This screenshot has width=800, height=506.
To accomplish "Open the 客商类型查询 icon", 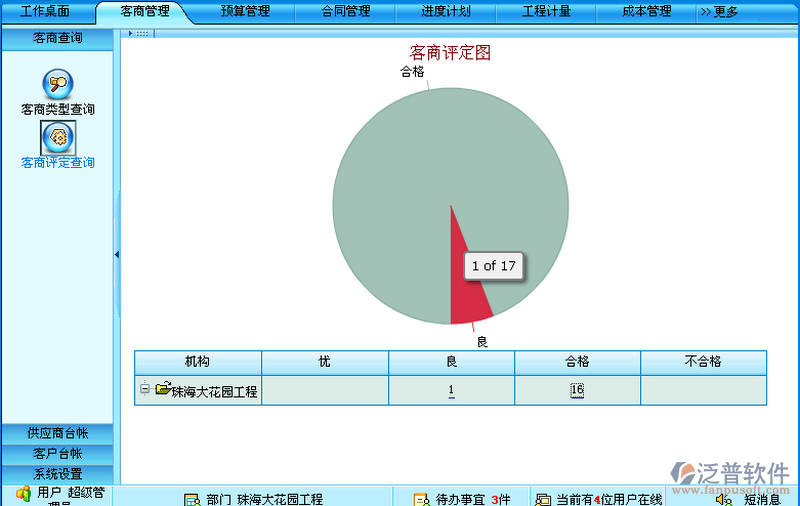I will coord(57,85).
